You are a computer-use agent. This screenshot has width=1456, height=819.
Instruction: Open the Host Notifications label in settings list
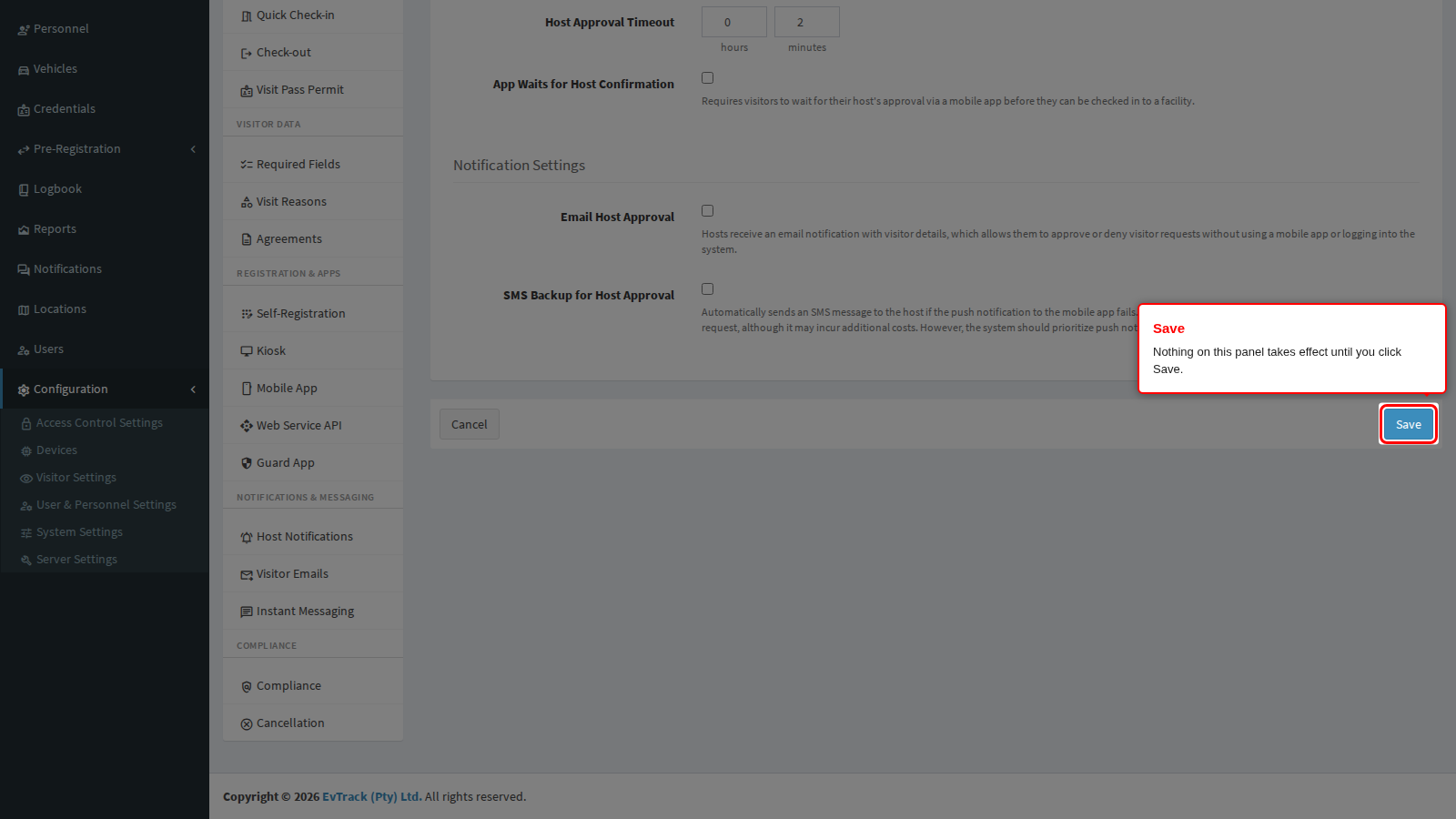coord(305,537)
